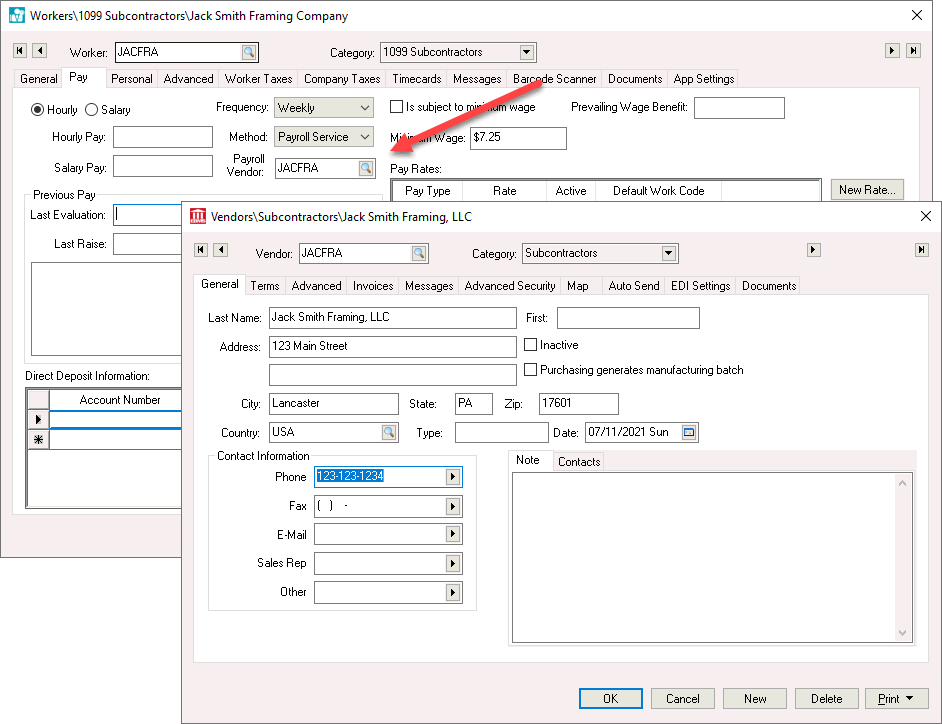Open the vendor Category Subcontractors dropdown
The height and width of the screenshot is (724, 942).
(x=668, y=254)
